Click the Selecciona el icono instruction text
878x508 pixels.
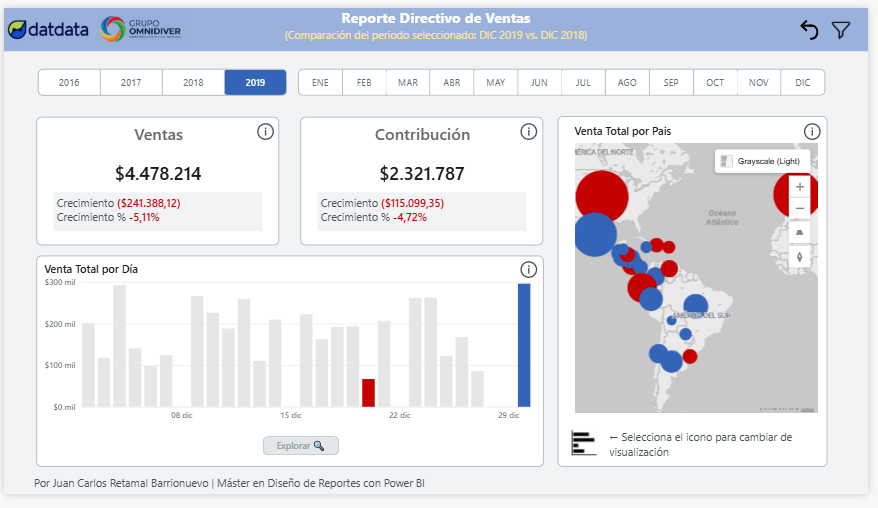point(700,444)
